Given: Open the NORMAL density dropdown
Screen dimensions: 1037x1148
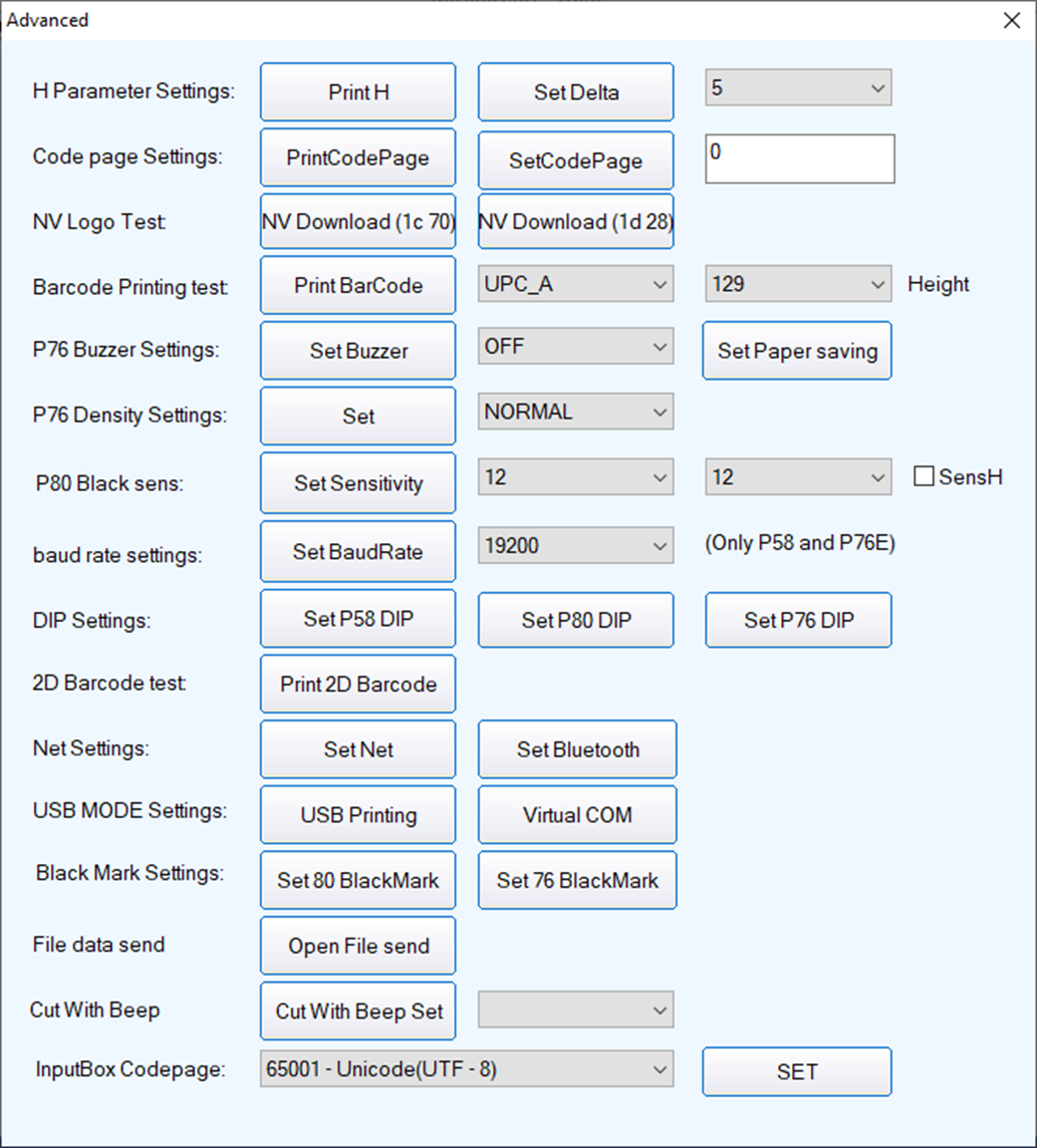Looking at the screenshot, I should (576, 412).
